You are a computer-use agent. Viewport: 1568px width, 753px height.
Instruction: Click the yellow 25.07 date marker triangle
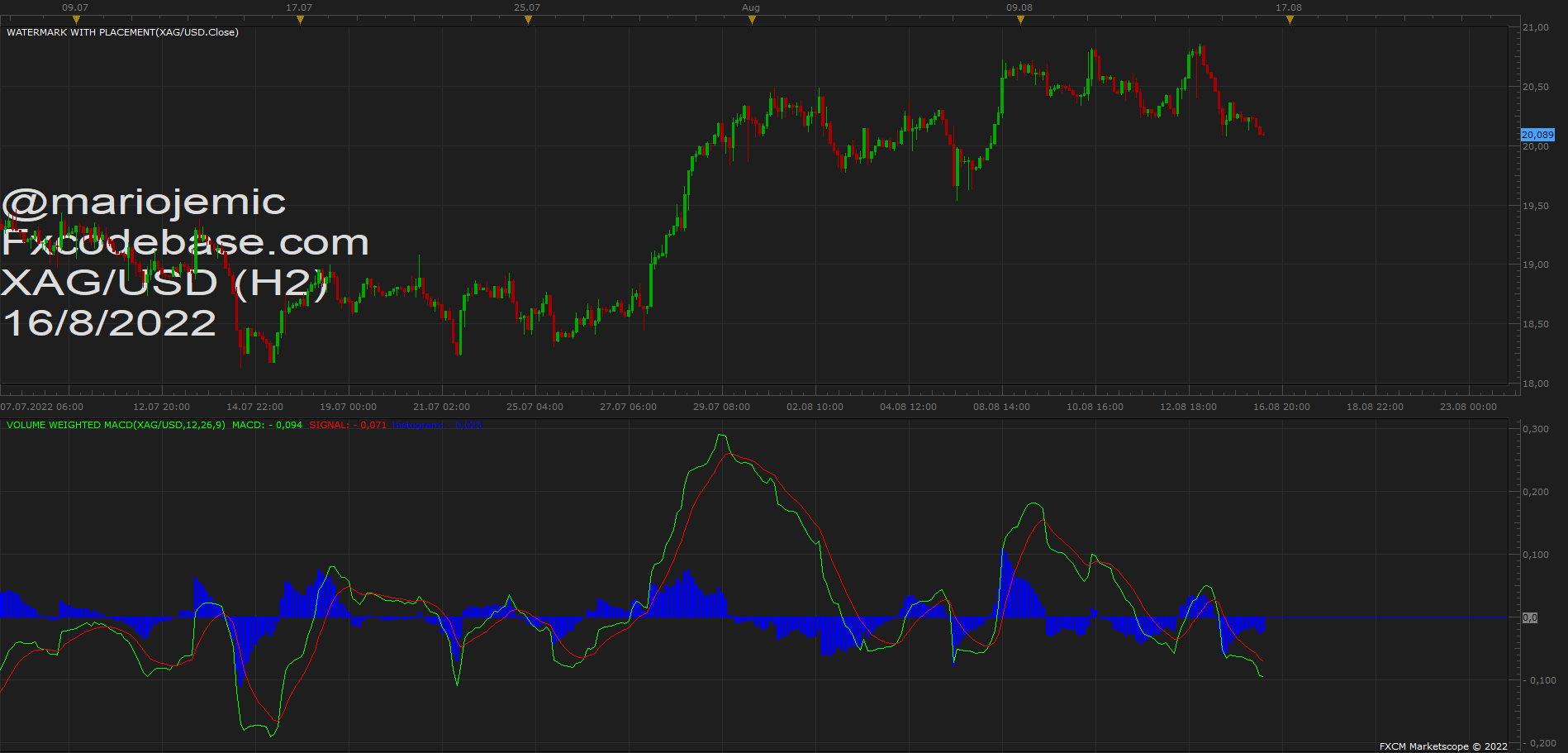pos(529,20)
